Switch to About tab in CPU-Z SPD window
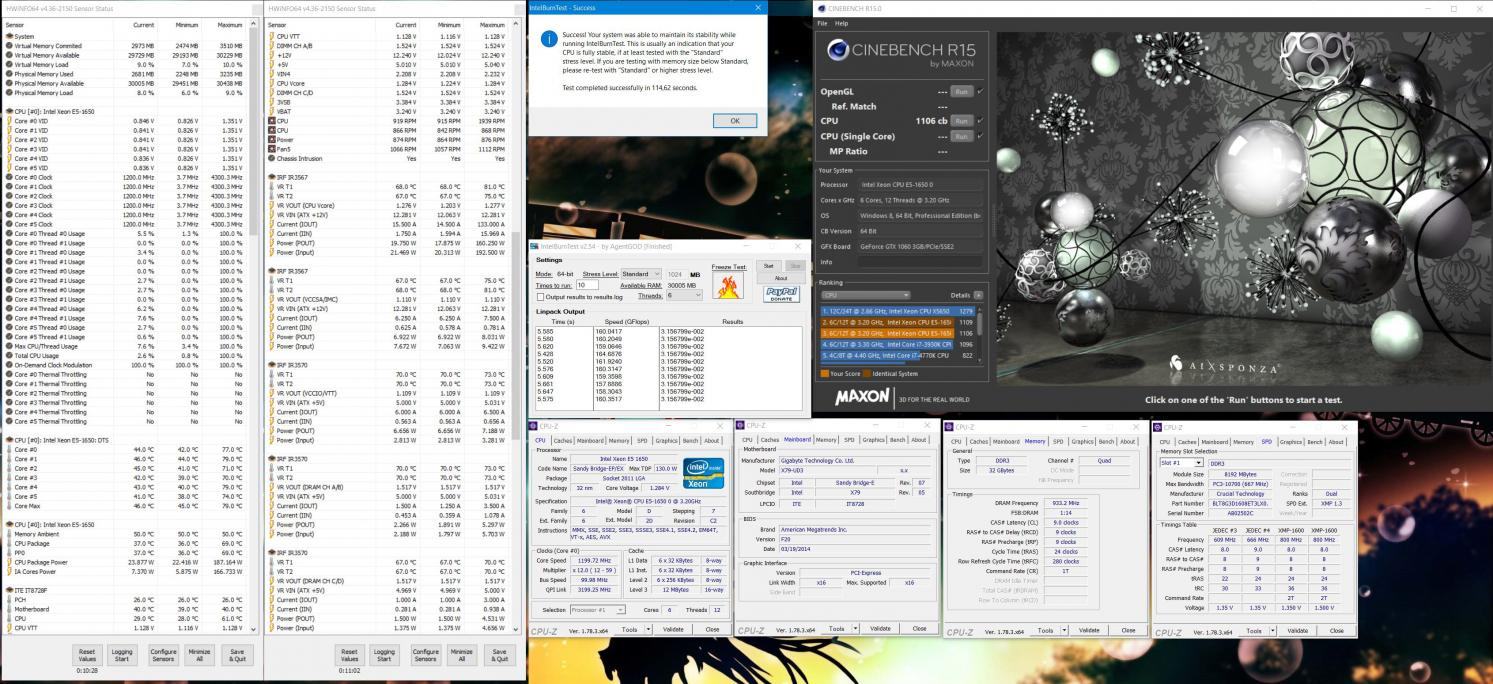The width and height of the screenshot is (1493, 684). (x=1335, y=441)
